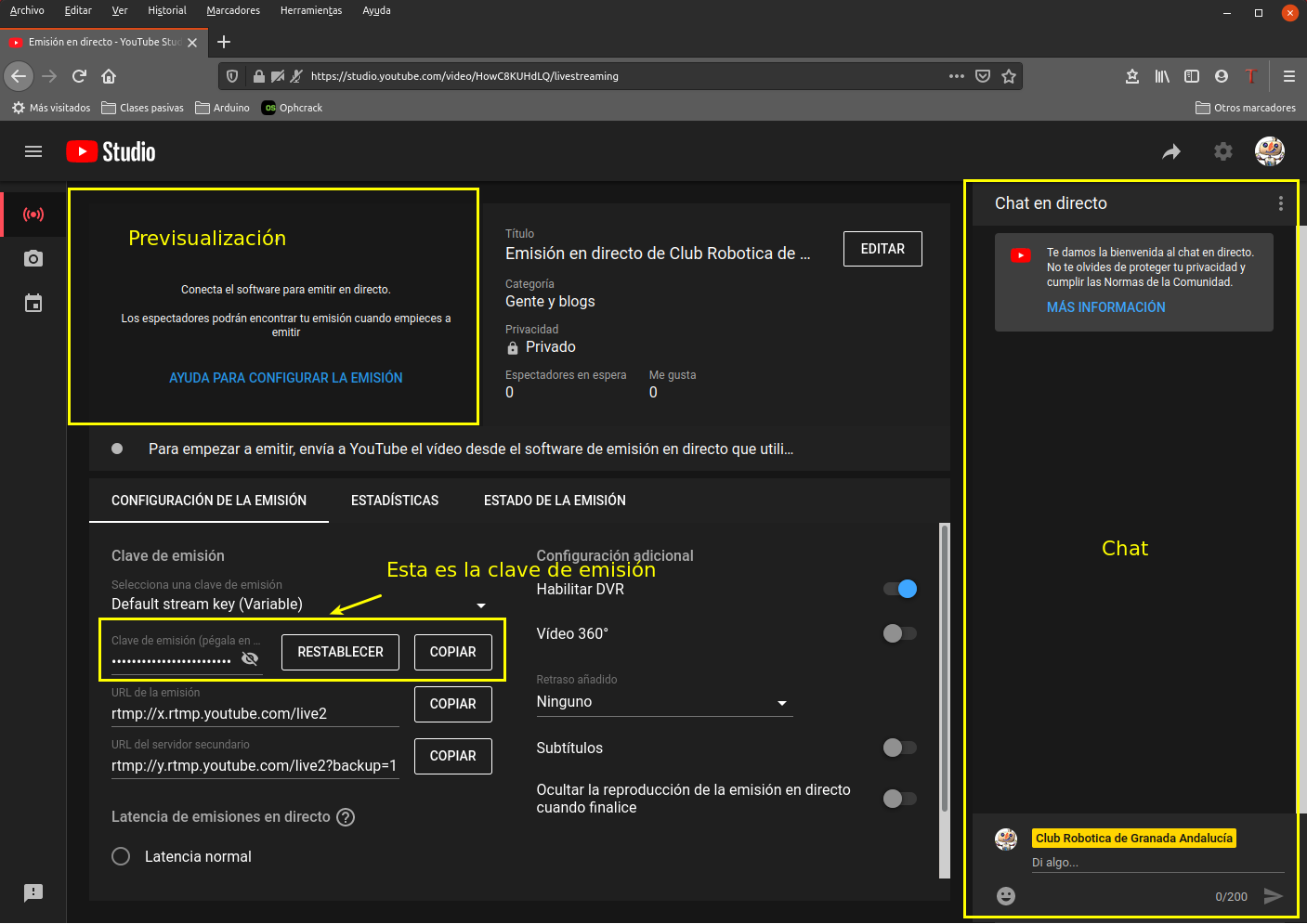Open the Firefox application menu
The height and width of the screenshot is (924, 1307).
(1289, 76)
